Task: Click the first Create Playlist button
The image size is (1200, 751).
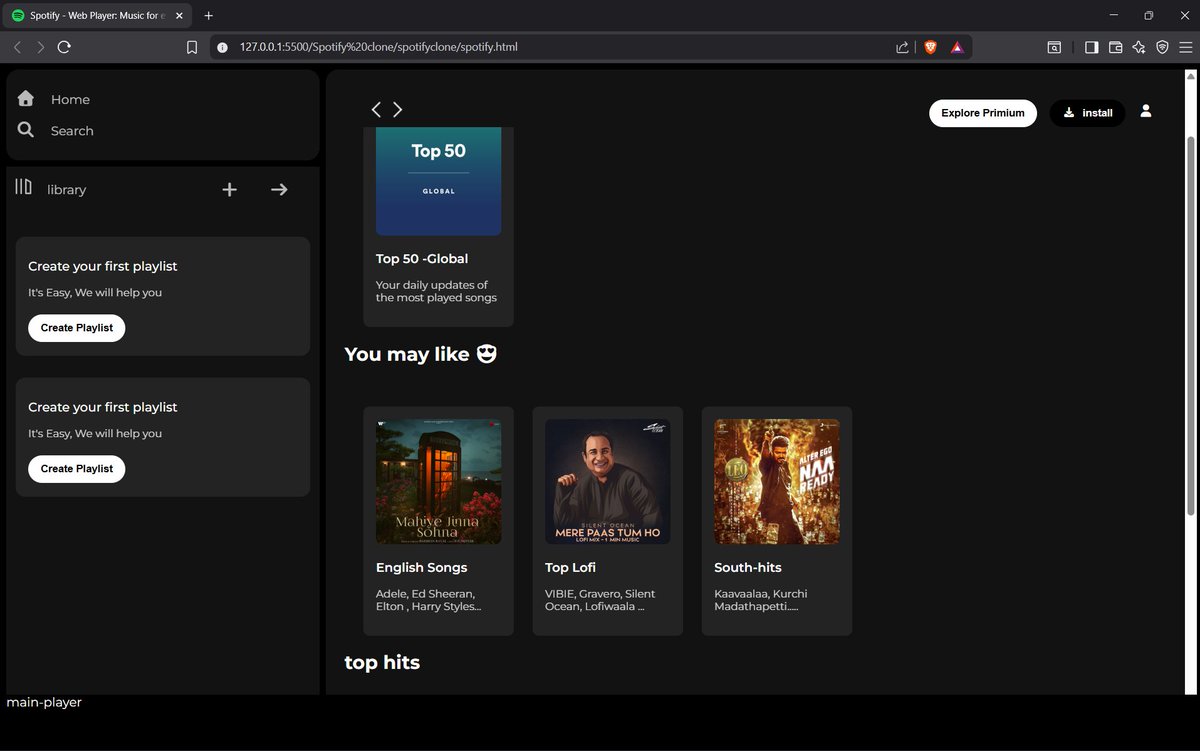Action: click(77, 328)
